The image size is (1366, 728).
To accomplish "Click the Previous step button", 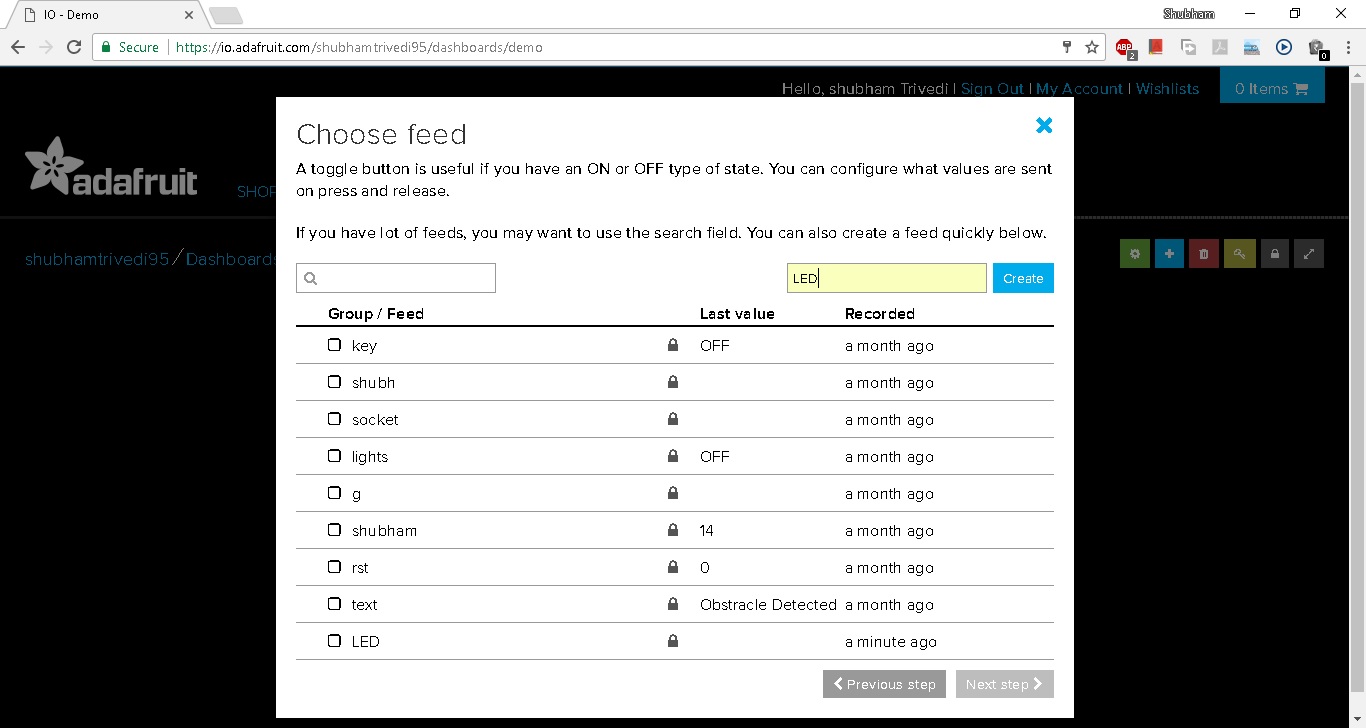I will pos(884,684).
